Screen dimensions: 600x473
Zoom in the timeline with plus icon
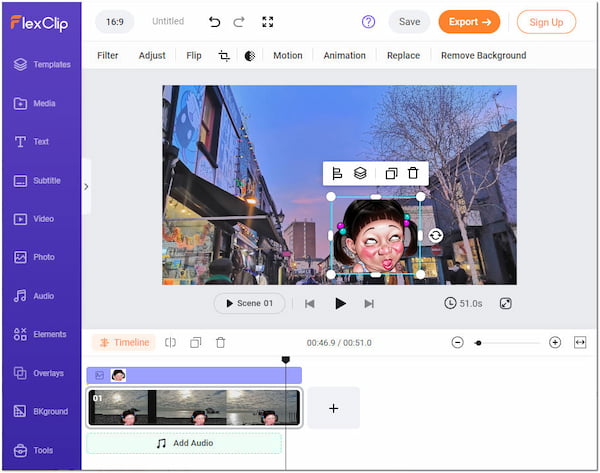tap(555, 343)
